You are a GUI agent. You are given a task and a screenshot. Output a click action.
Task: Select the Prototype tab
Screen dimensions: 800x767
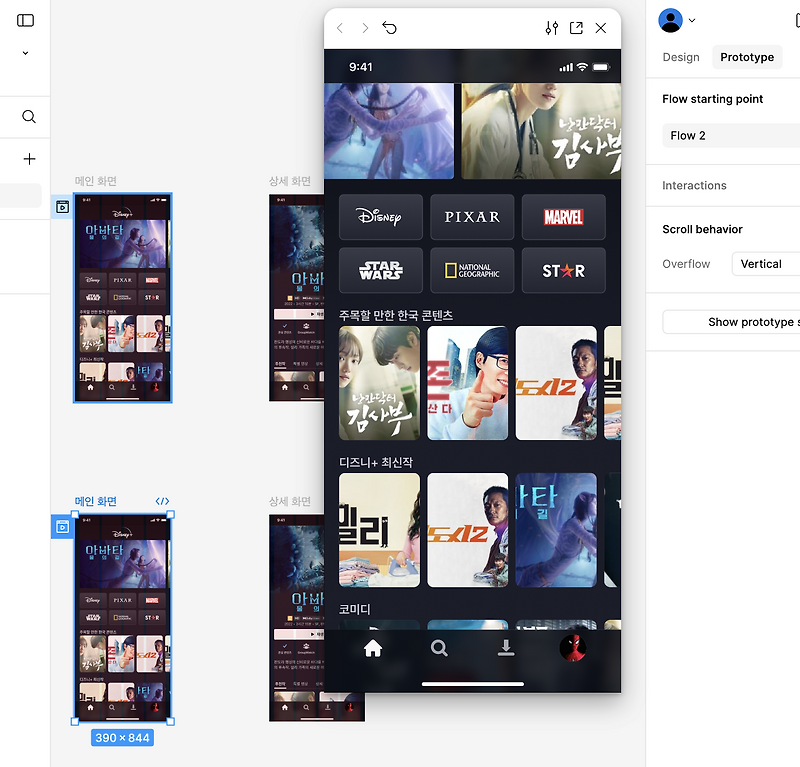[x=747, y=57]
